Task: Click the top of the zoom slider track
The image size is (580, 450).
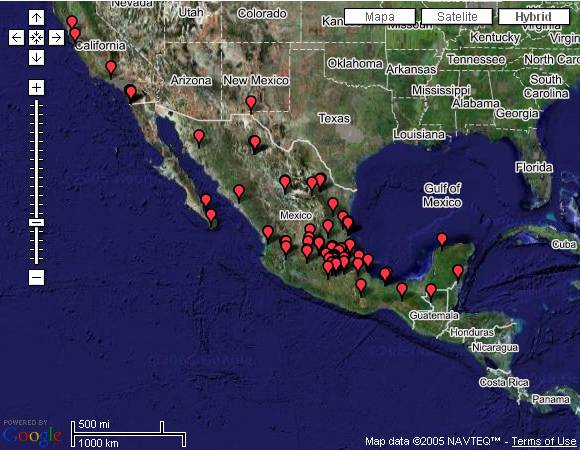Action: (36, 102)
